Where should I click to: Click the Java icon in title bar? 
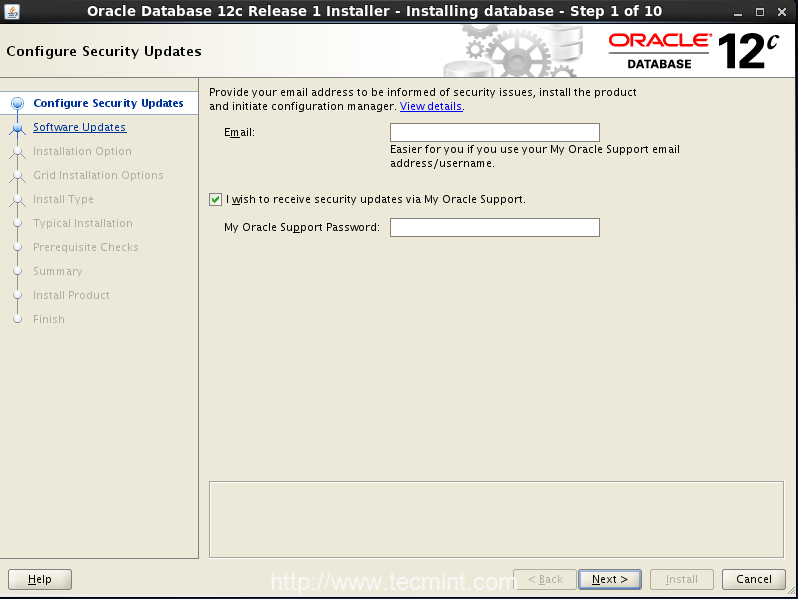tap(12, 11)
